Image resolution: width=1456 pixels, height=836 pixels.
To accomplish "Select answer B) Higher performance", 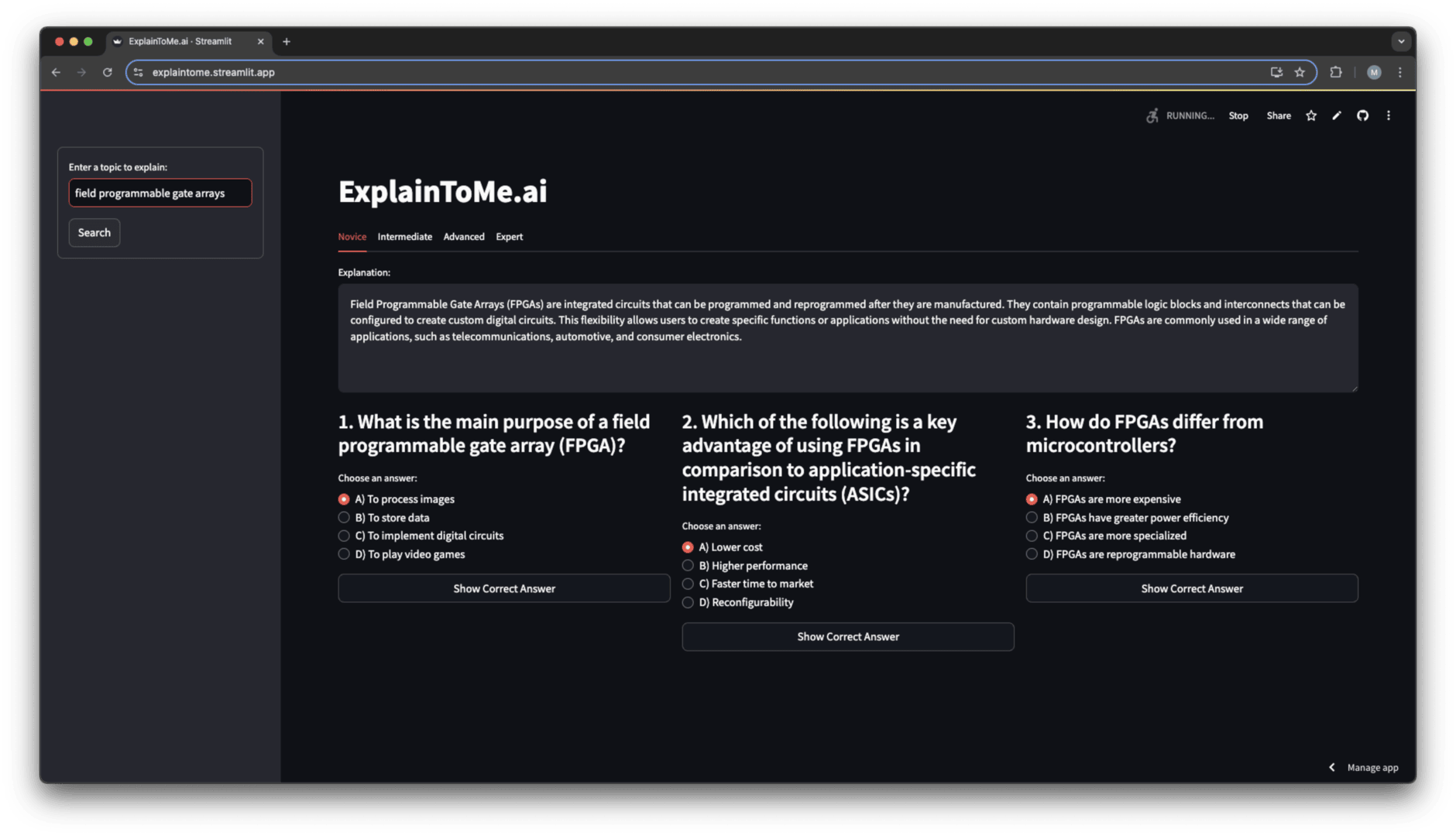I will pyautogui.click(x=745, y=566).
